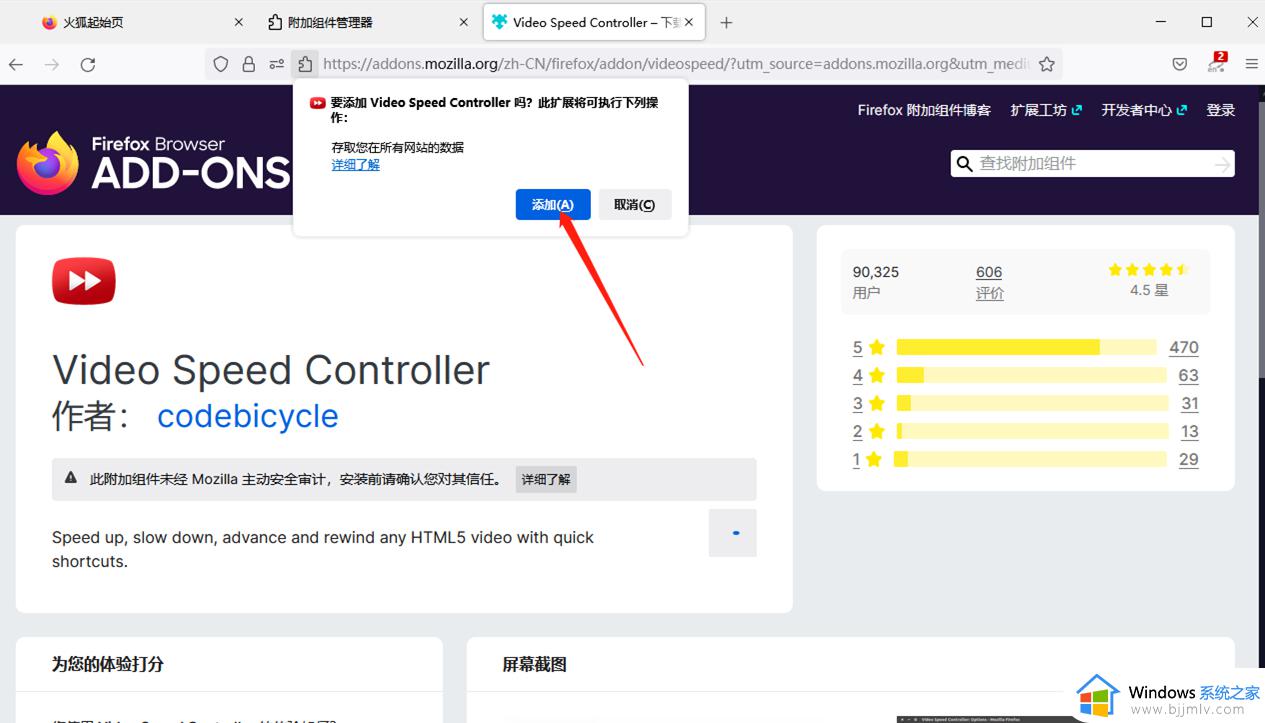The height and width of the screenshot is (723, 1265).
Task: Click the extension puzzle icon in address bar
Action: 305,64
